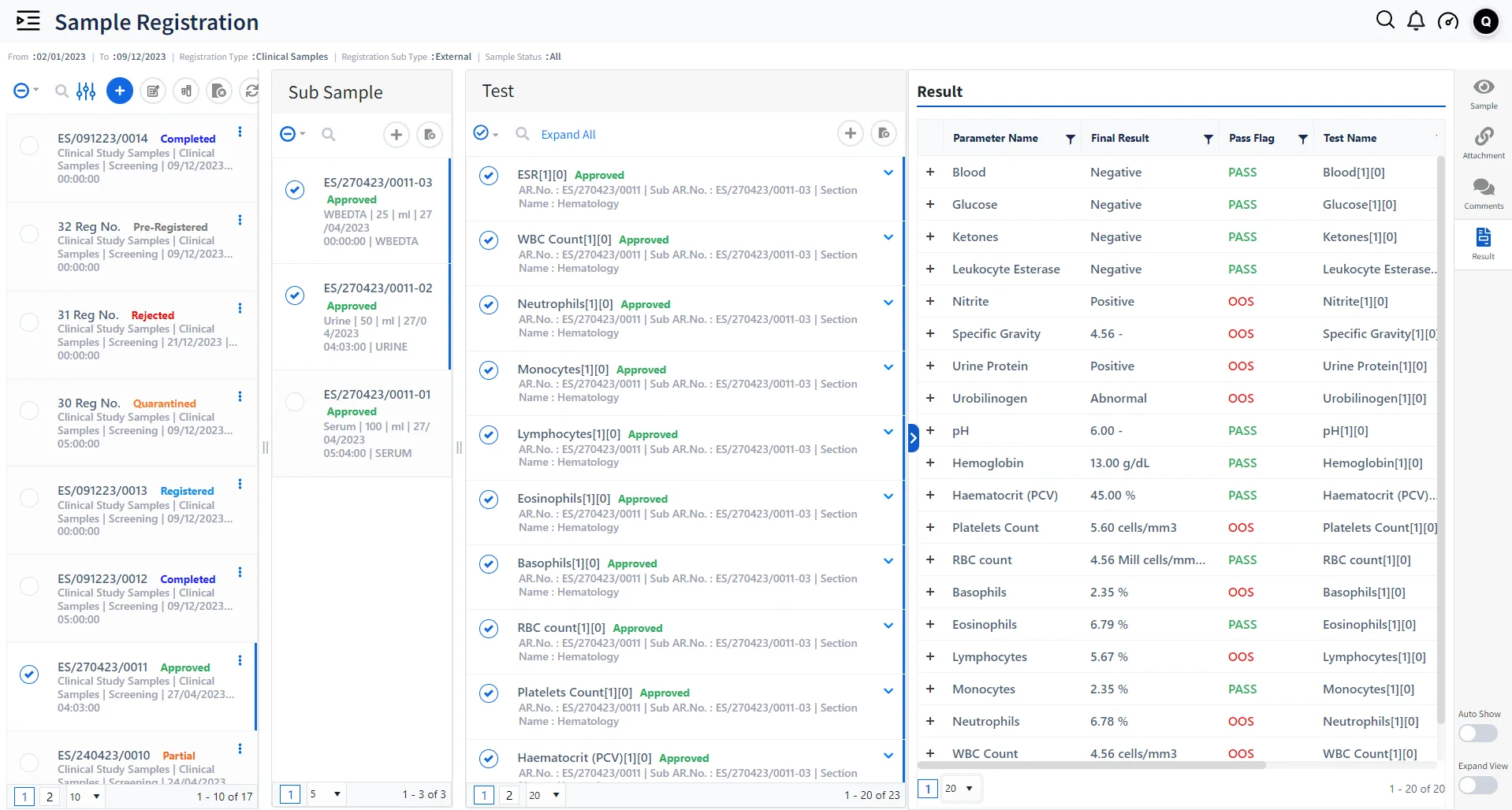Add a new sample with blue plus button
This screenshot has width=1512, height=810.
120,91
